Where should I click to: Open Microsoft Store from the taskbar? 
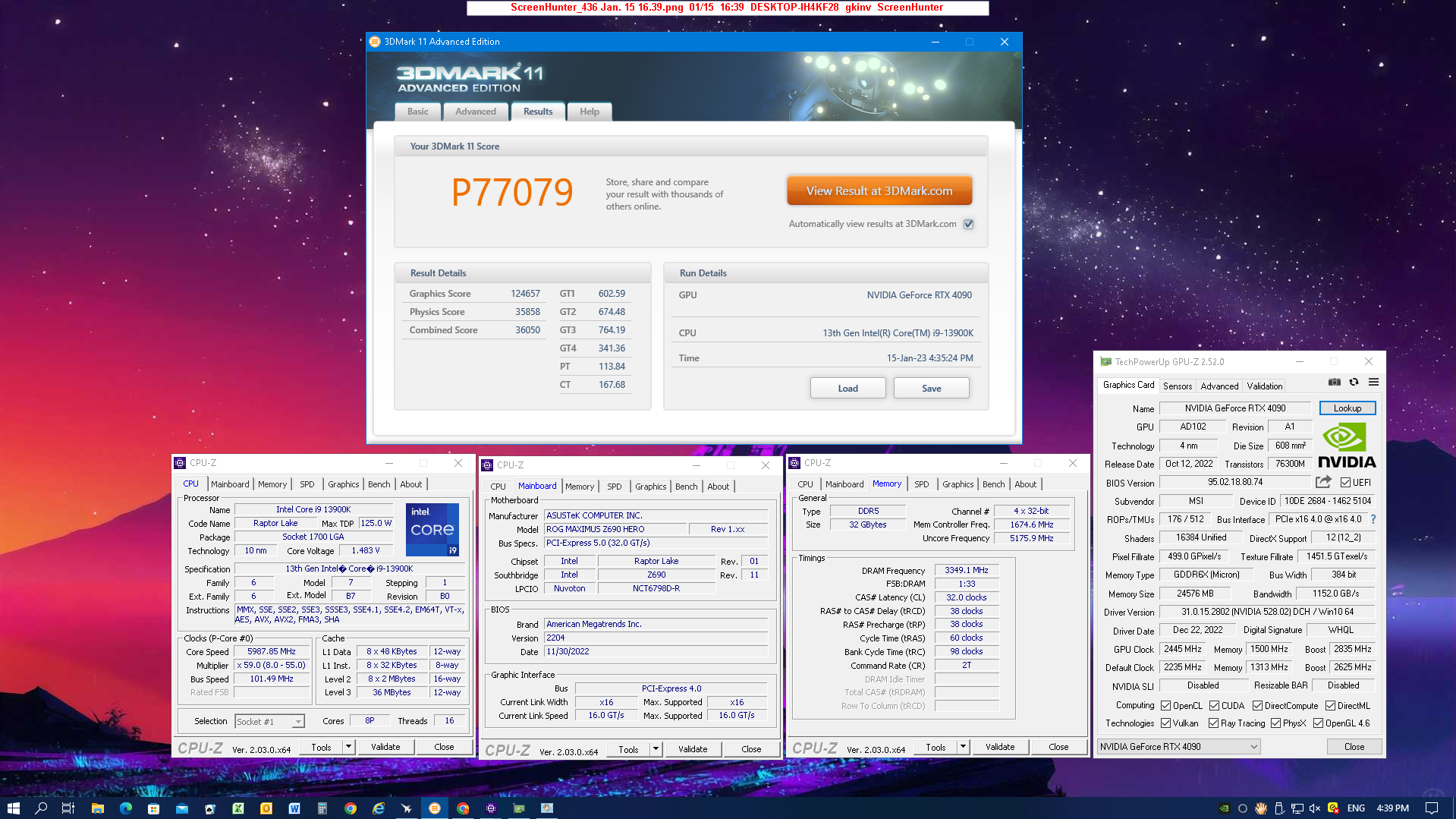pos(153,808)
